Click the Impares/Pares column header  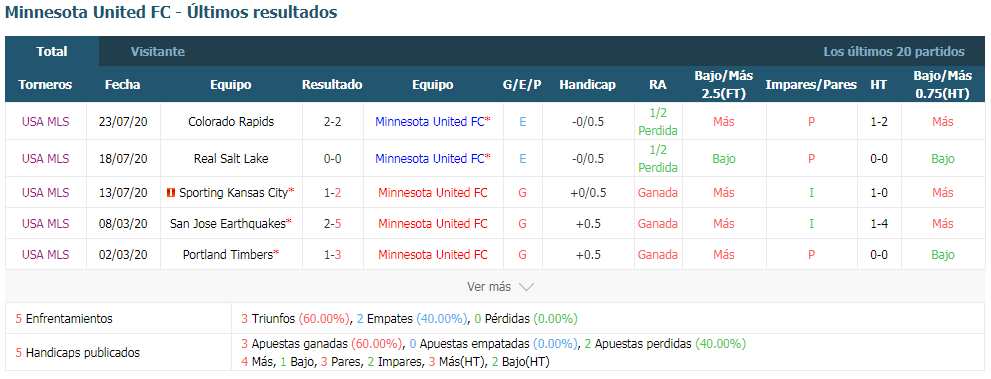coord(811,85)
